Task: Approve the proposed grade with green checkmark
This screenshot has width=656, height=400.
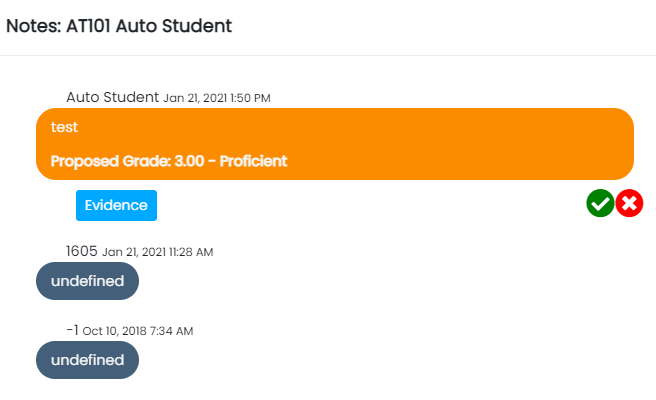Action: (600, 204)
